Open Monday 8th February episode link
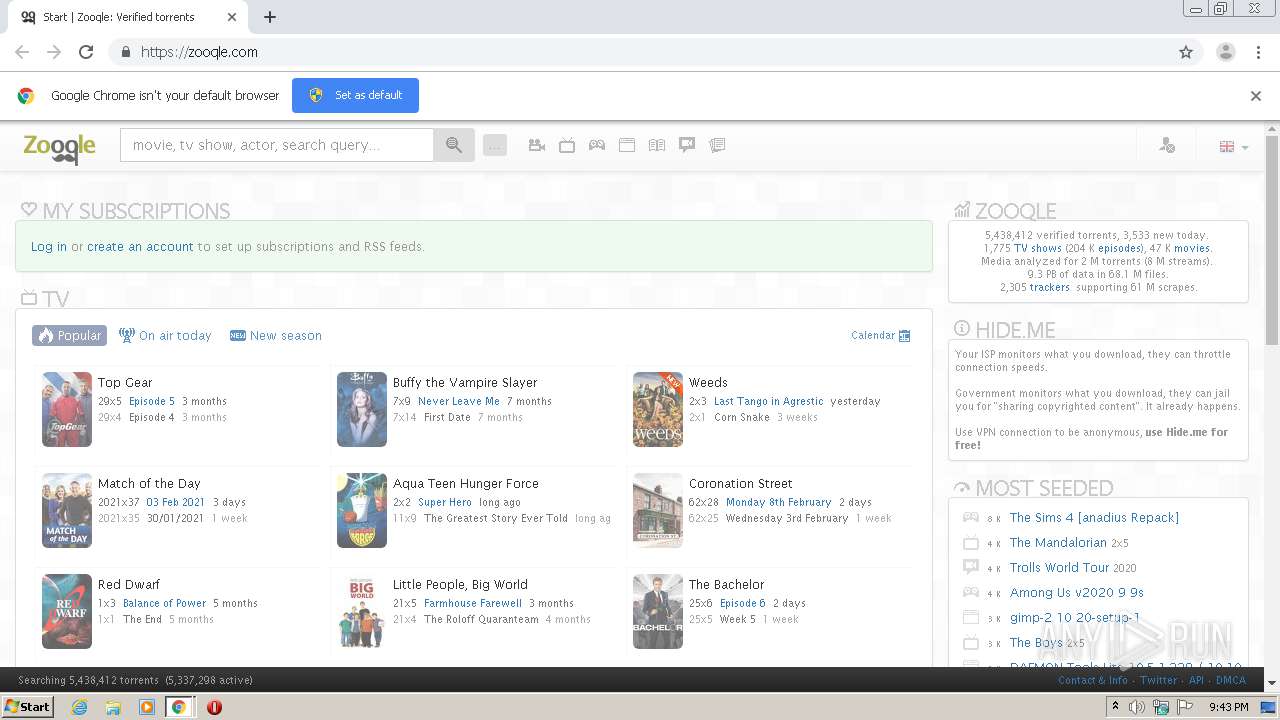 [x=779, y=502]
